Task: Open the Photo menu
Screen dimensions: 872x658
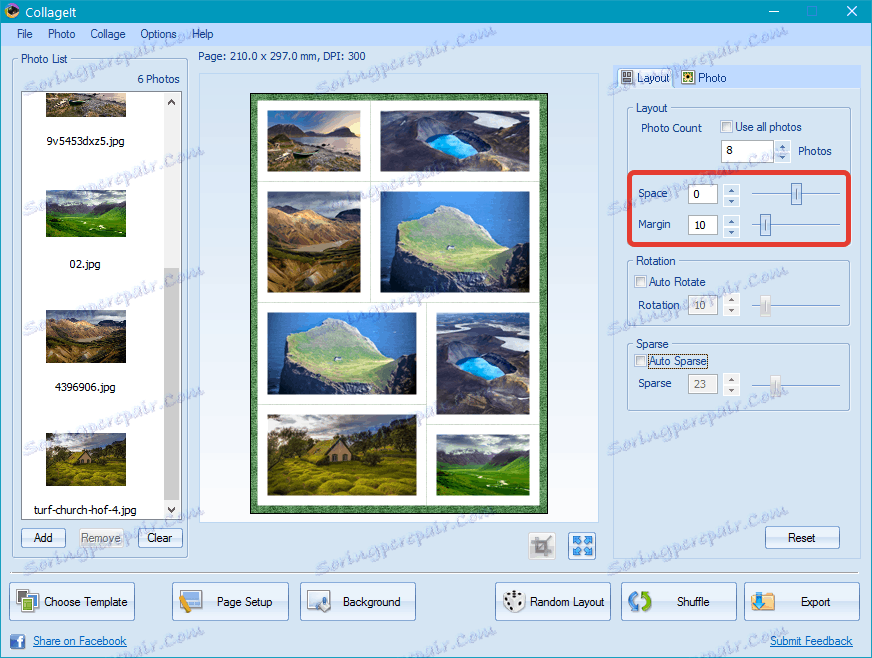Action: click(x=61, y=34)
